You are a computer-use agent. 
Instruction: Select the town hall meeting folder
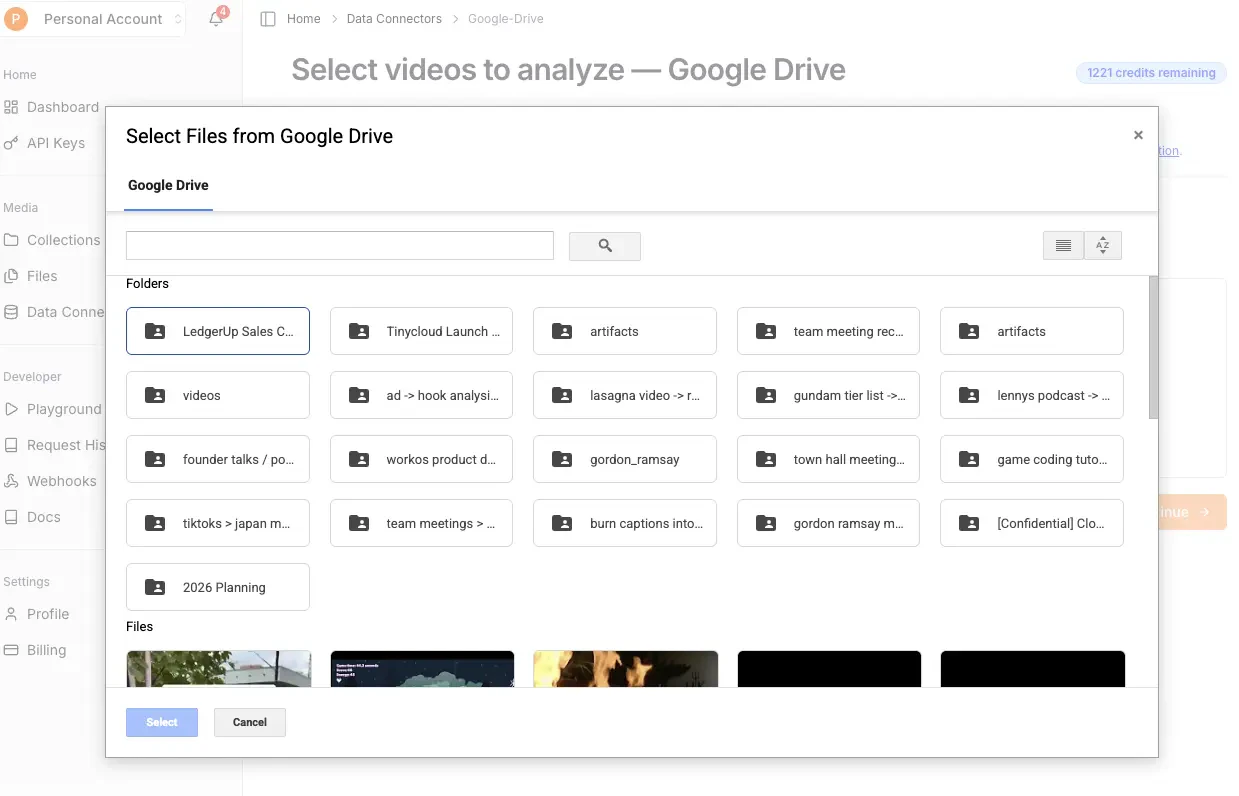pyautogui.click(x=829, y=459)
